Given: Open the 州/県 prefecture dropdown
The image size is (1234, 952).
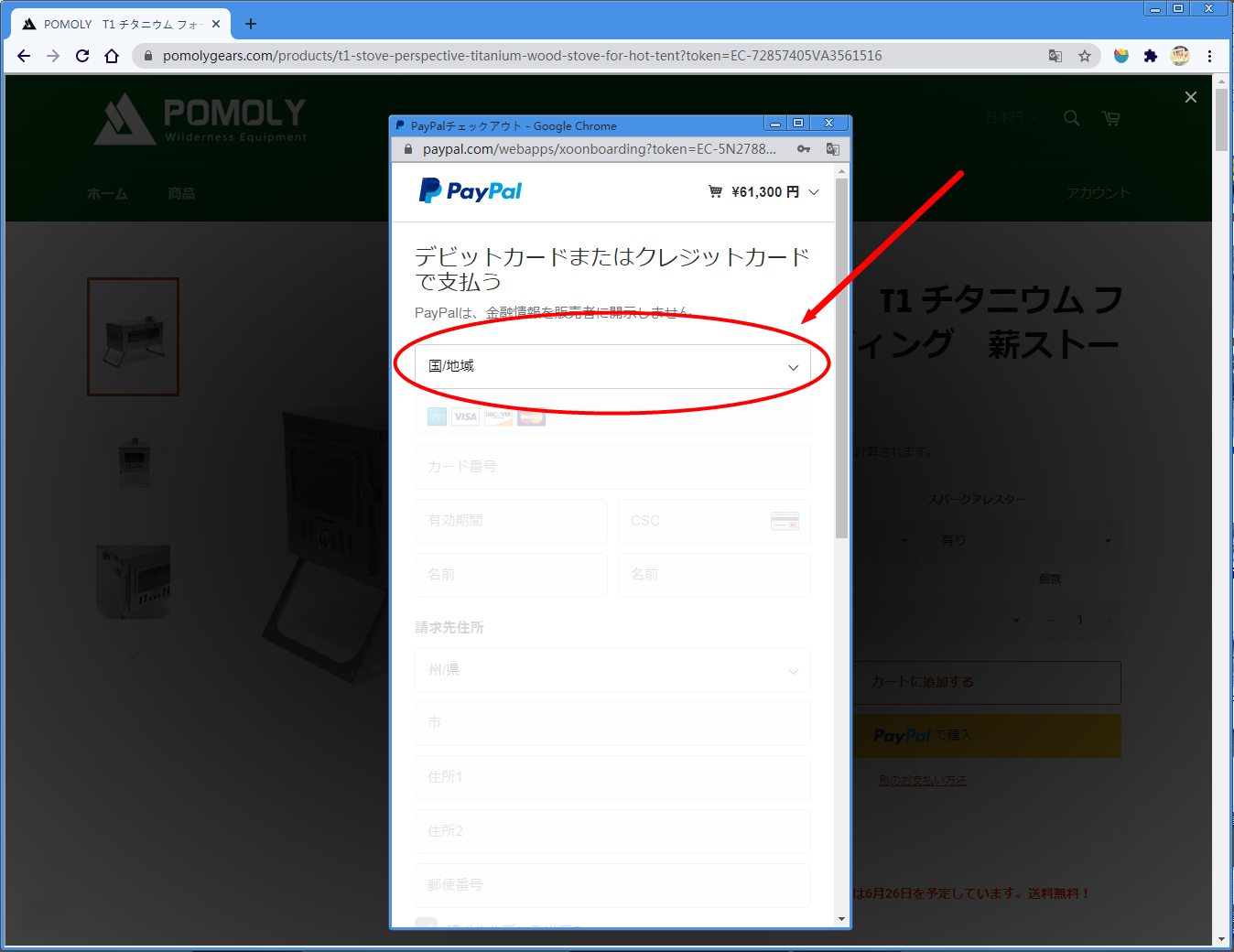Looking at the screenshot, I should [x=612, y=670].
